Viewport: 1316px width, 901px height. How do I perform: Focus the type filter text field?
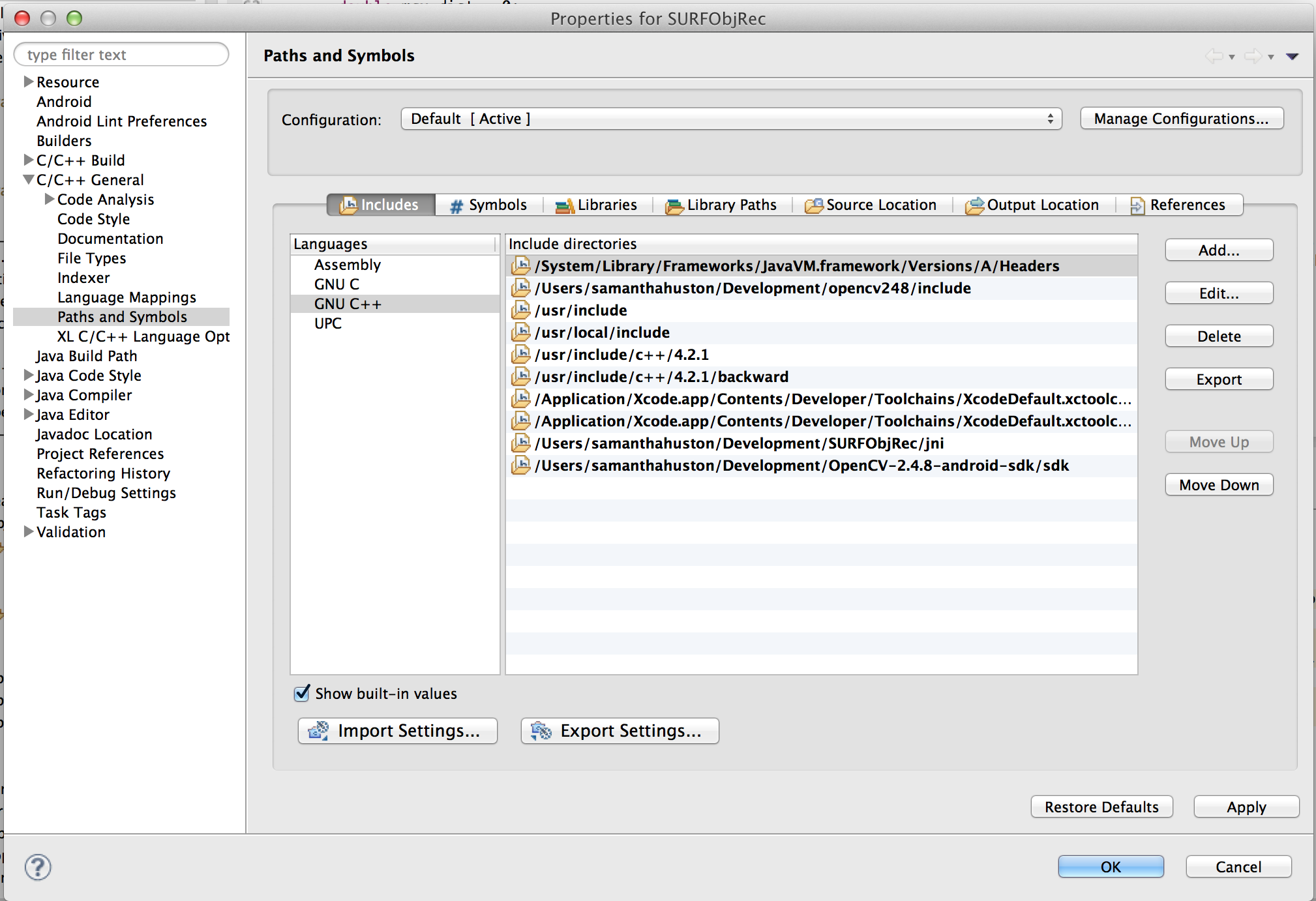click(x=121, y=55)
